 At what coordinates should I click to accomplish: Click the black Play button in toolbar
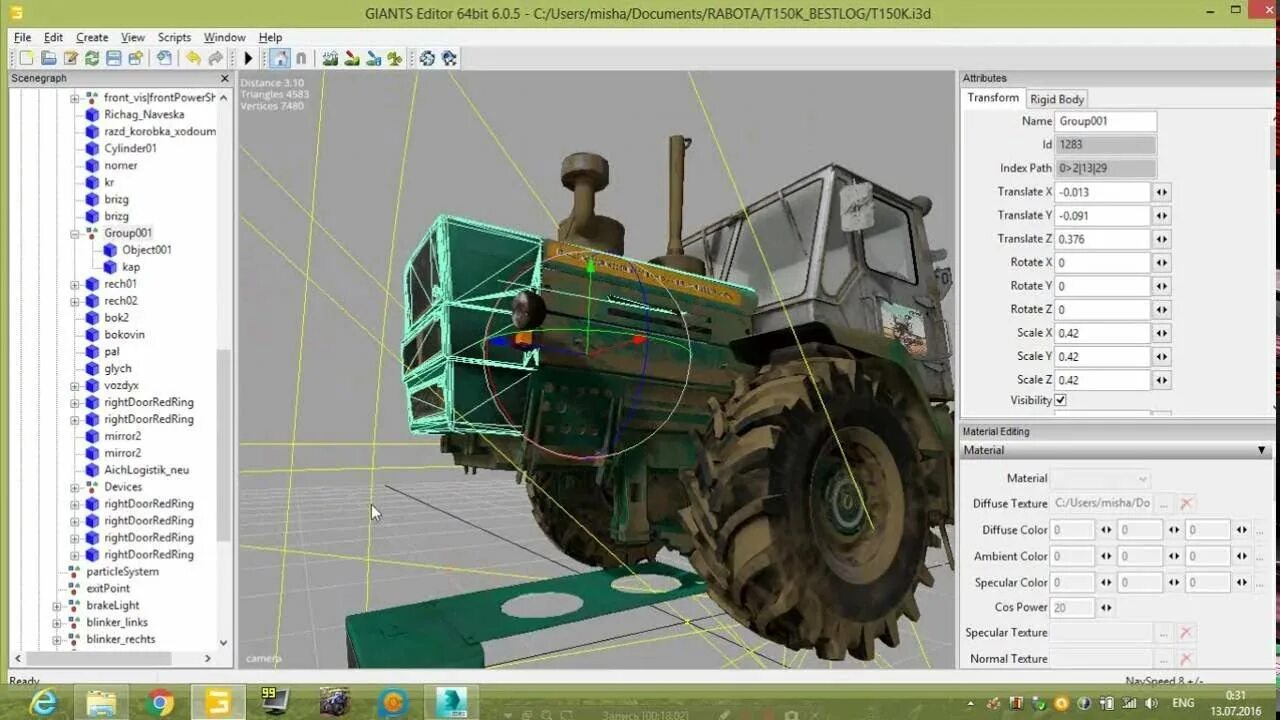[249, 59]
